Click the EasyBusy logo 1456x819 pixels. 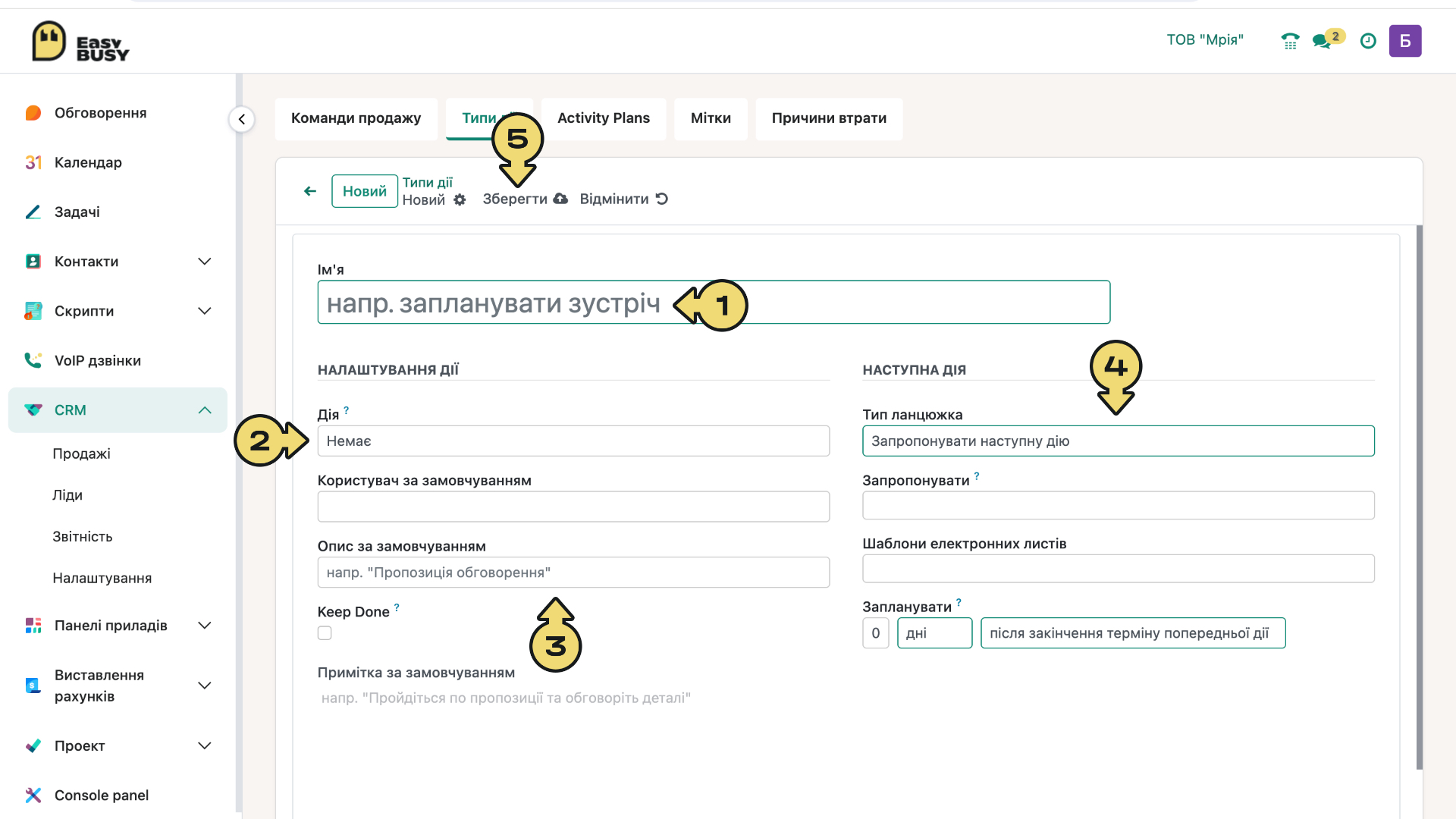pyautogui.click(x=80, y=41)
